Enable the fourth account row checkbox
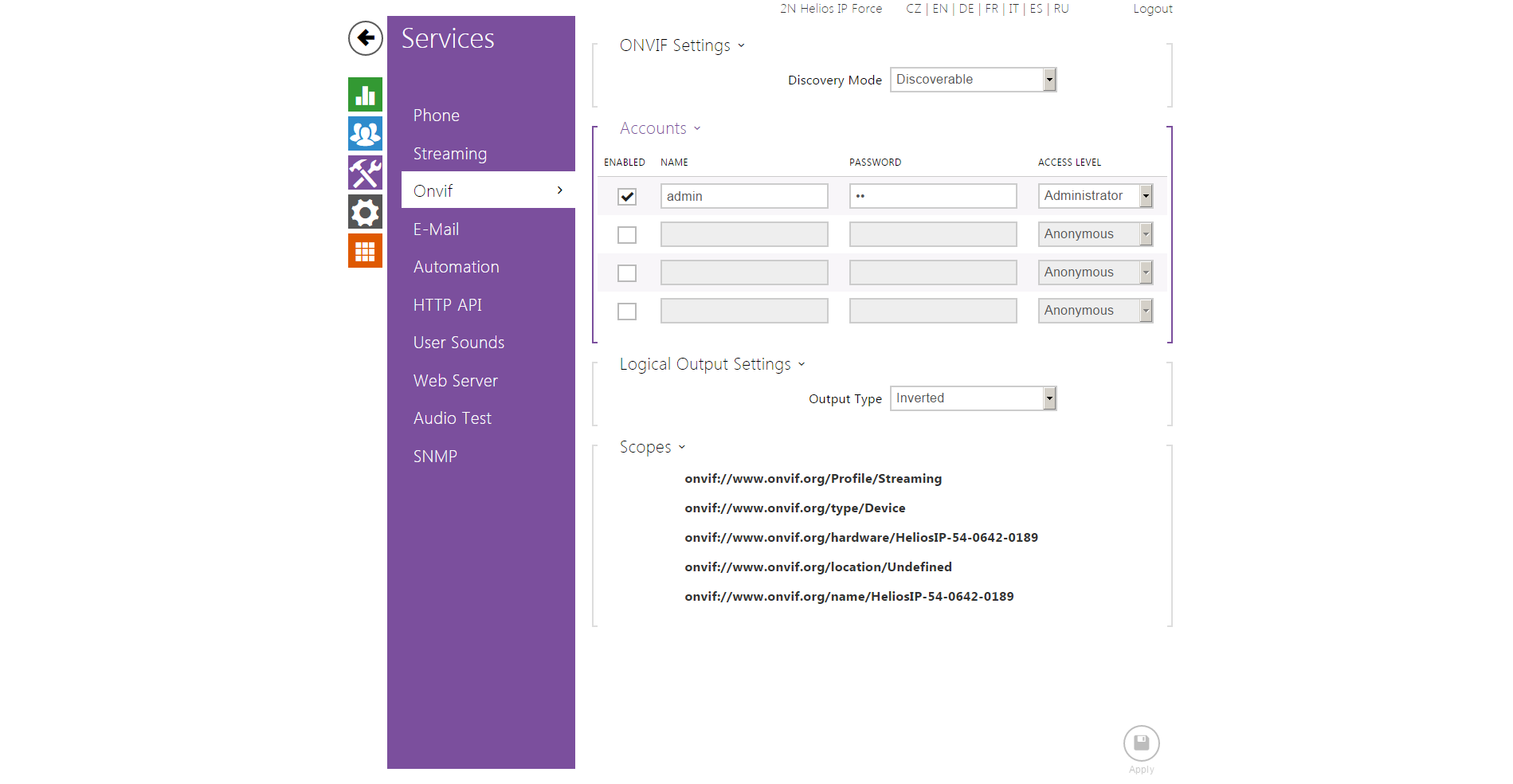 coord(627,312)
